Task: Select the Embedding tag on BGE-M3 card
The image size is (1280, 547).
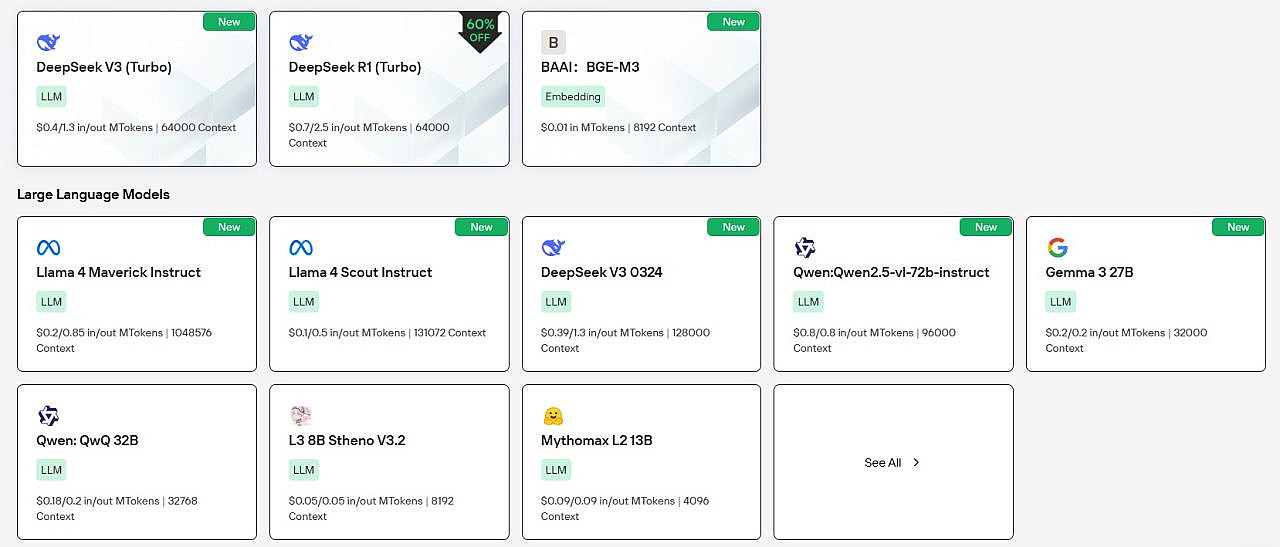Action: point(573,97)
